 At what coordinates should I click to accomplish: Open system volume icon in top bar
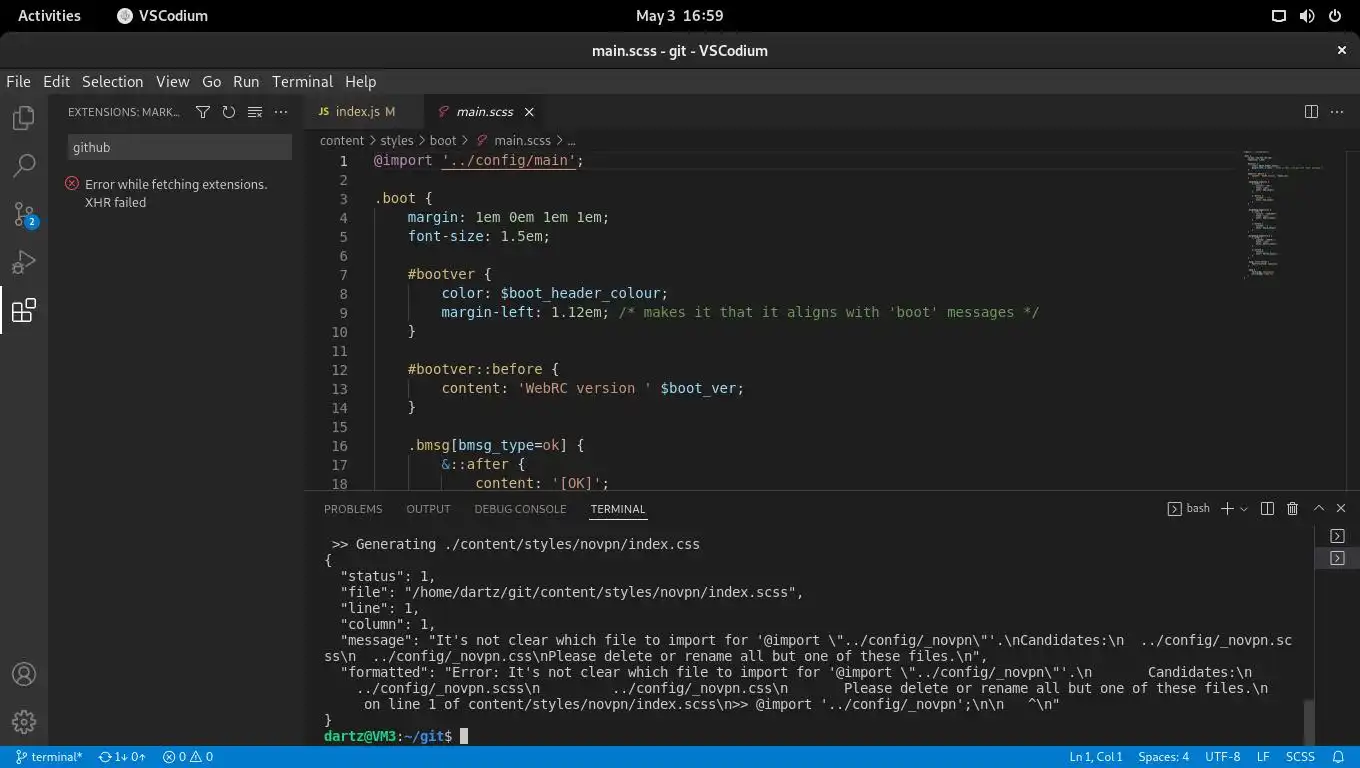1307,15
